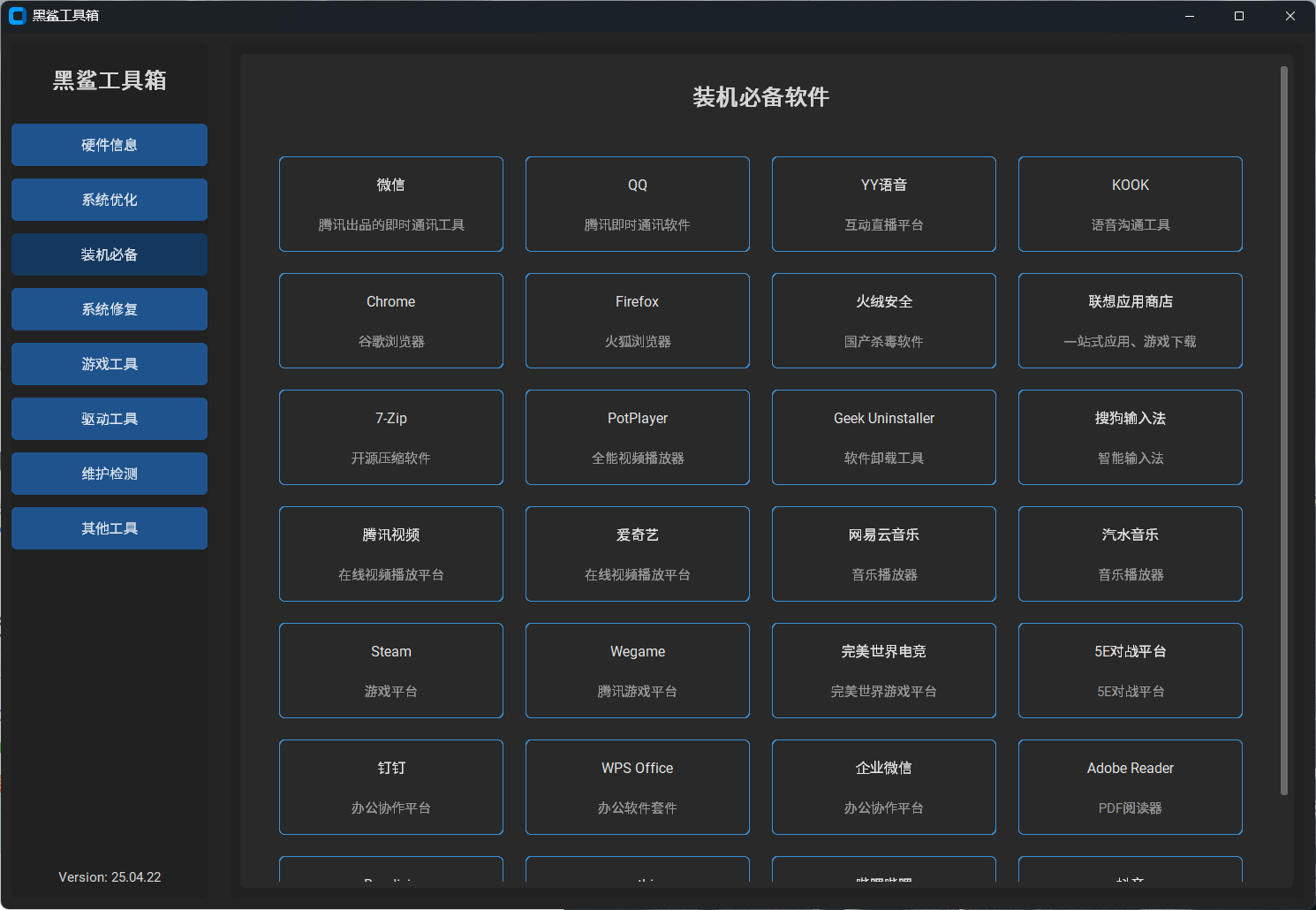The image size is (1316, 910).
Task: Select the YY语音 card
Action: pyautogui.click(x=884, y=204)
